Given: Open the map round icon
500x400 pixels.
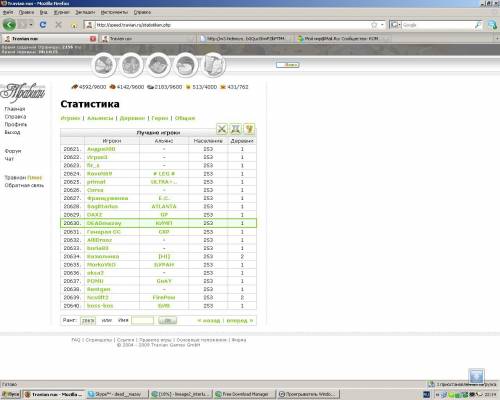Looking at the screenshot, I should (x=158, y=65).
